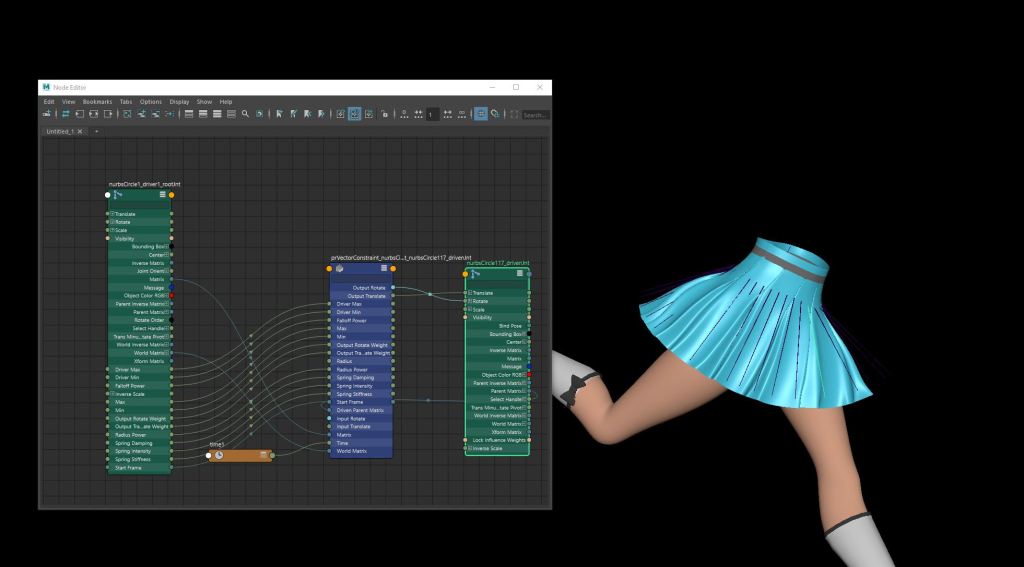Set nodes to full mode icon
This screenshot has height=567, width=1024.
pyautogui.click(x=217, y=114)
